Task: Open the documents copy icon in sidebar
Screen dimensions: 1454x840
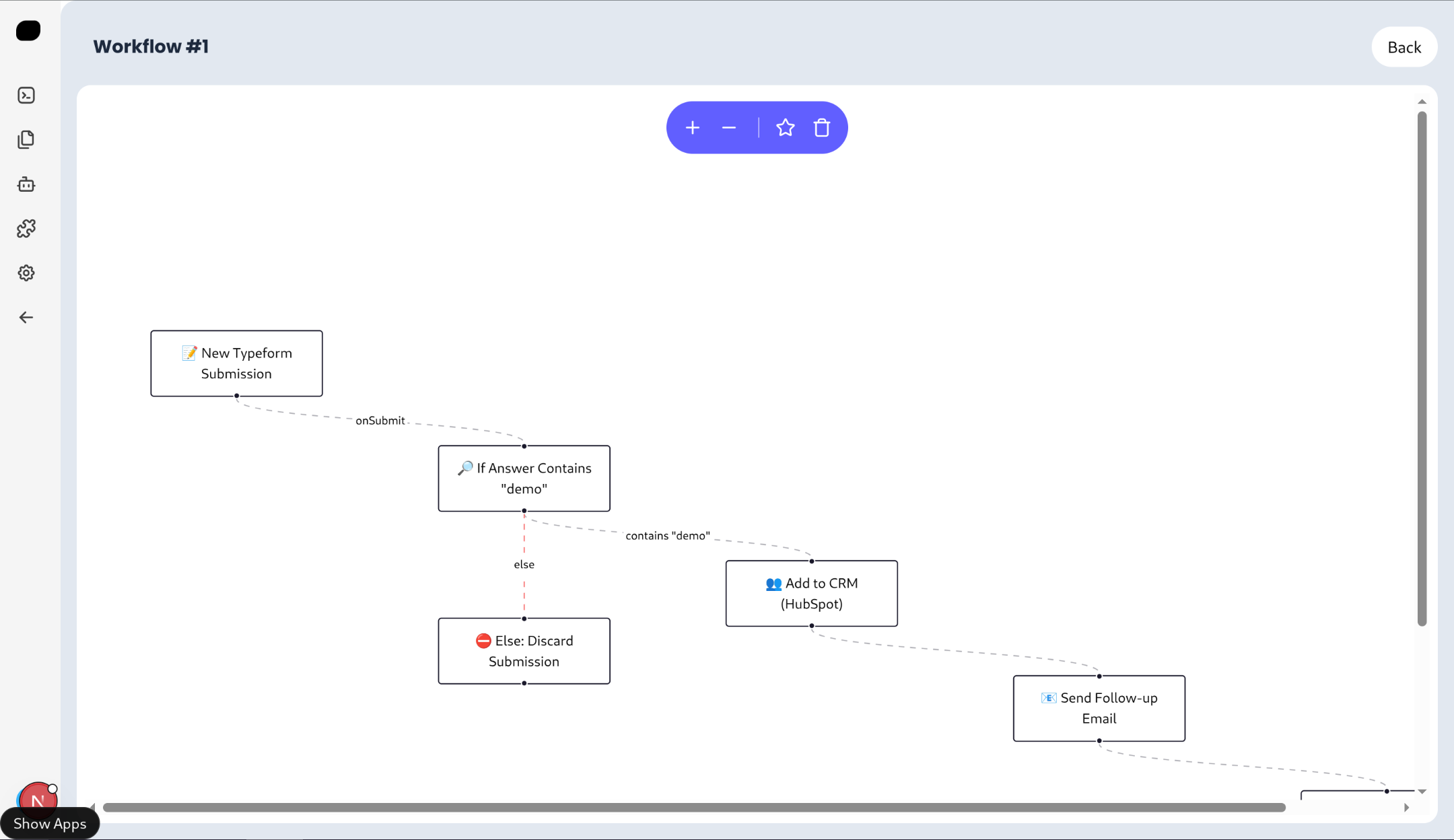Action: coord(26,139)
